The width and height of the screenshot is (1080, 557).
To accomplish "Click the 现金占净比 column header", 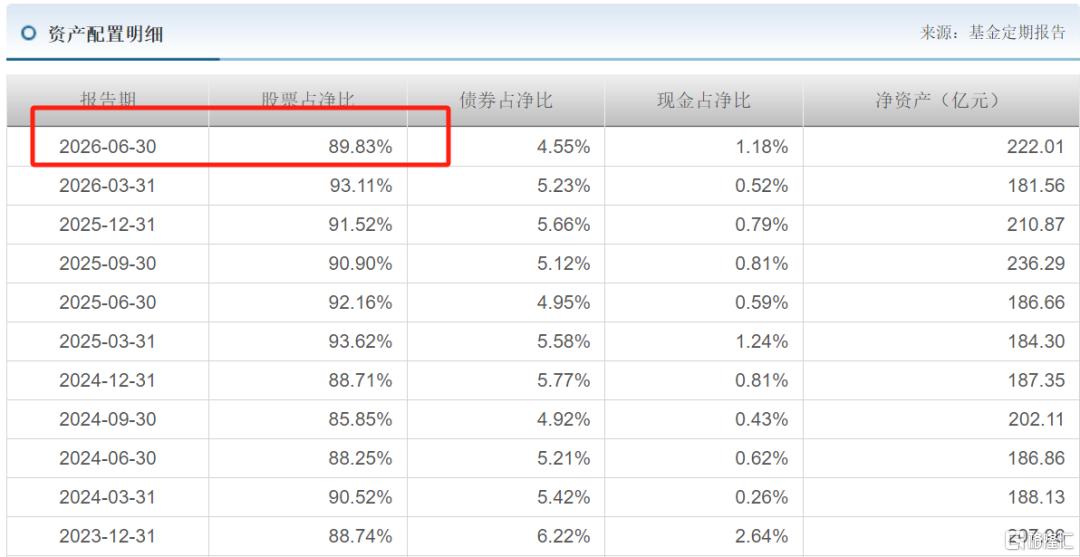I will [x=704, y=101].
